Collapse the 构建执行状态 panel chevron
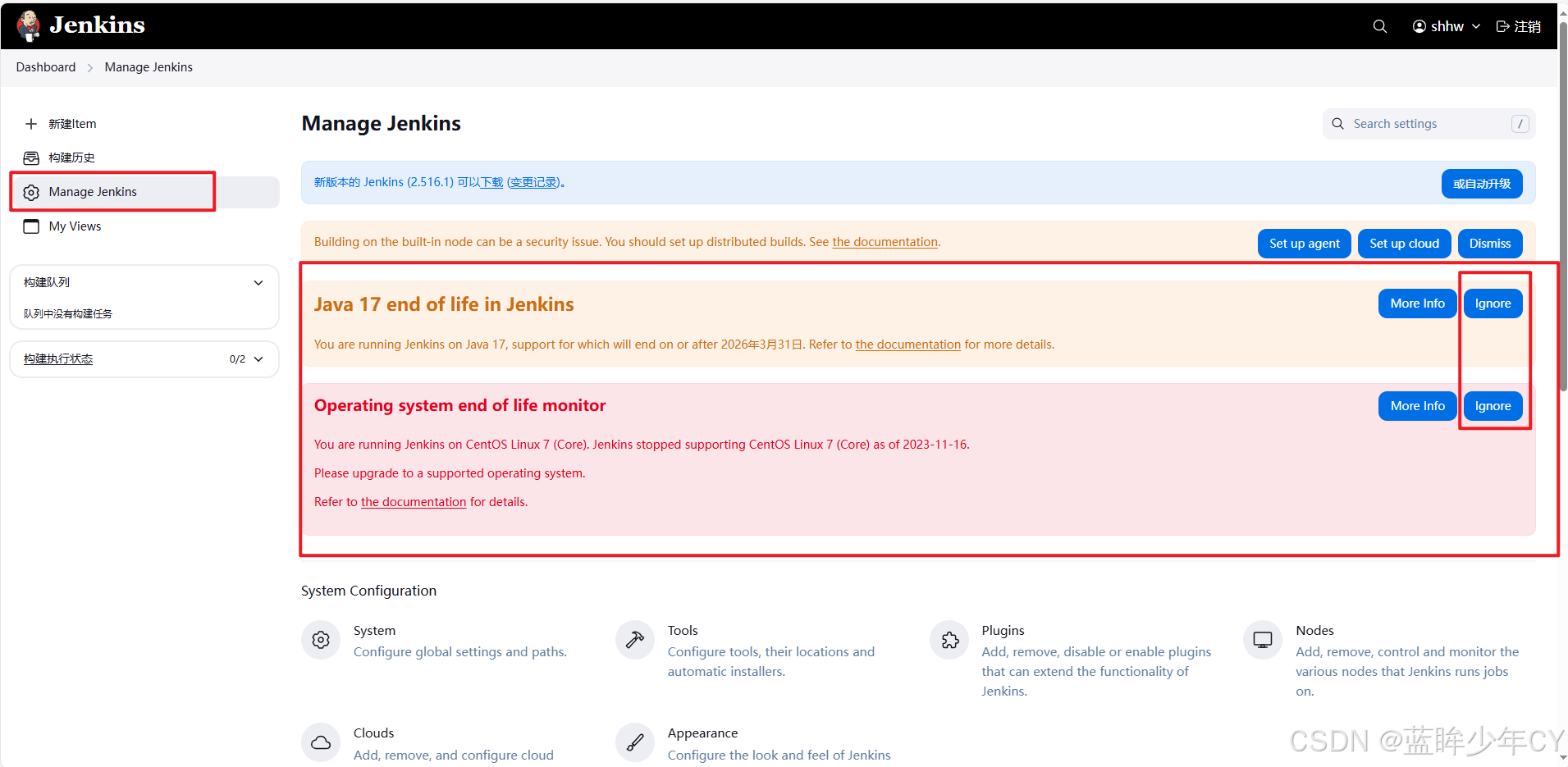1568x767 pixels. click(x=258, y=359)
